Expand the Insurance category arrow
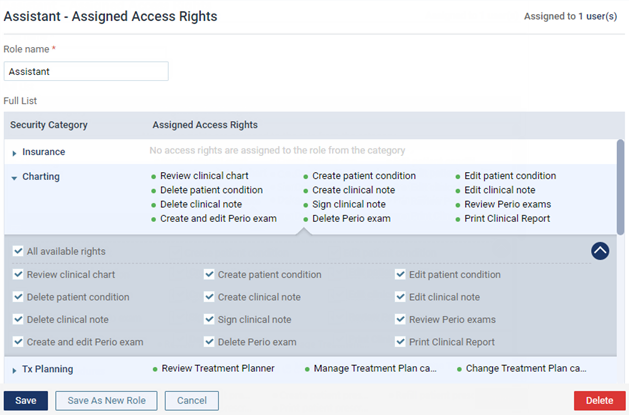629x415 pixels. [x=14, y=153]
